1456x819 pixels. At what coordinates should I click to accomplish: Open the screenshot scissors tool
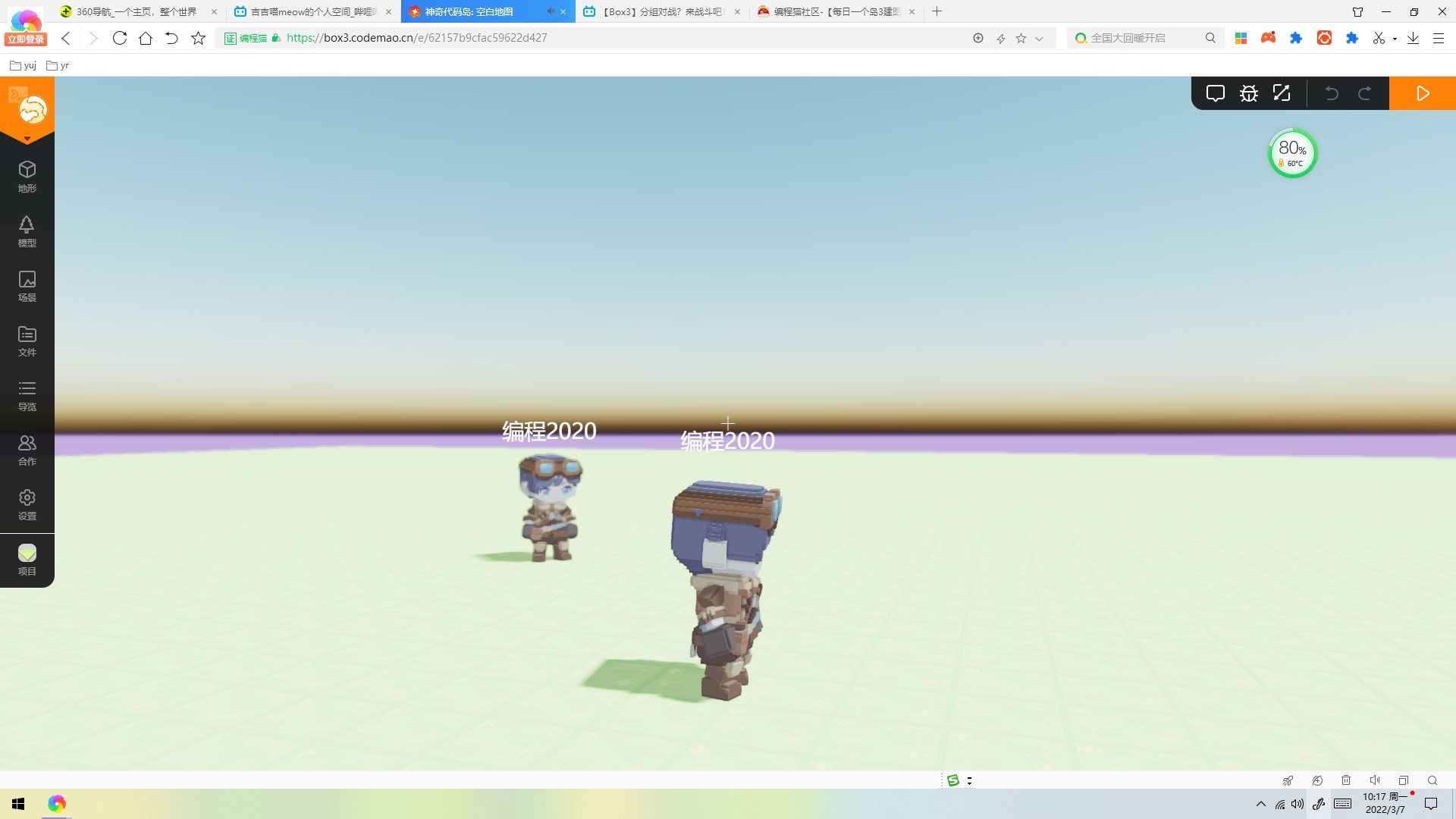coord(1379,38)
